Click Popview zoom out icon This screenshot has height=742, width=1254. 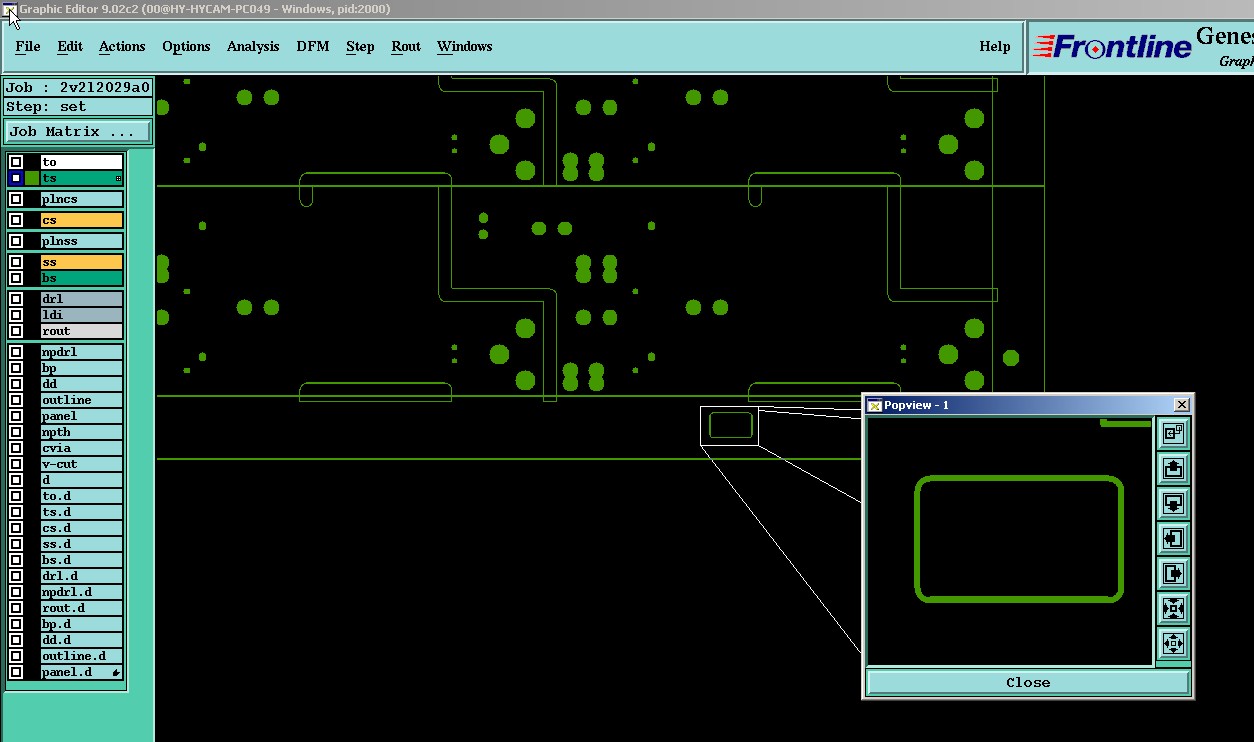1173,642
